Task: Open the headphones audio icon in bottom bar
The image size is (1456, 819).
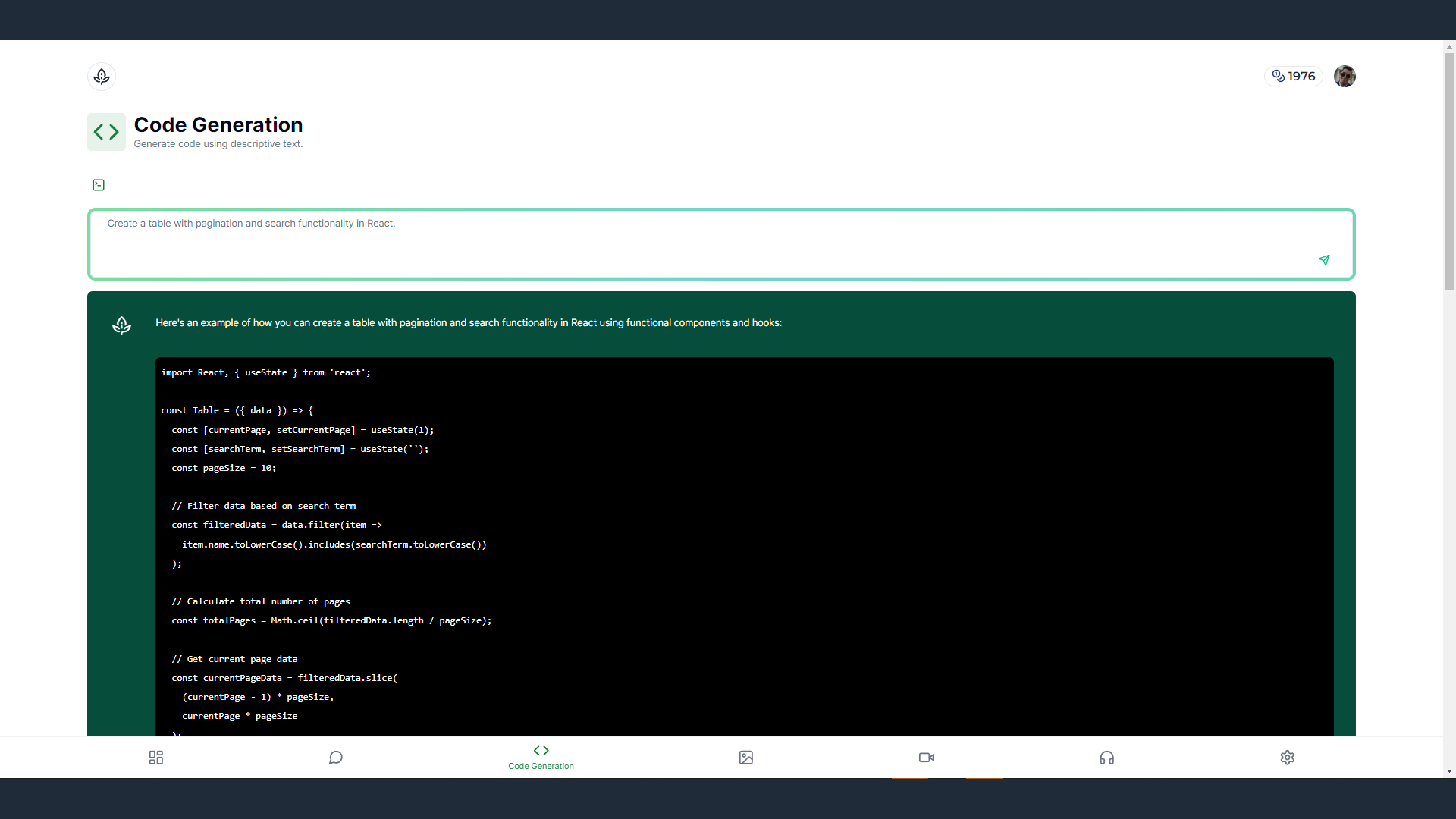Action: click(1107, 758)
